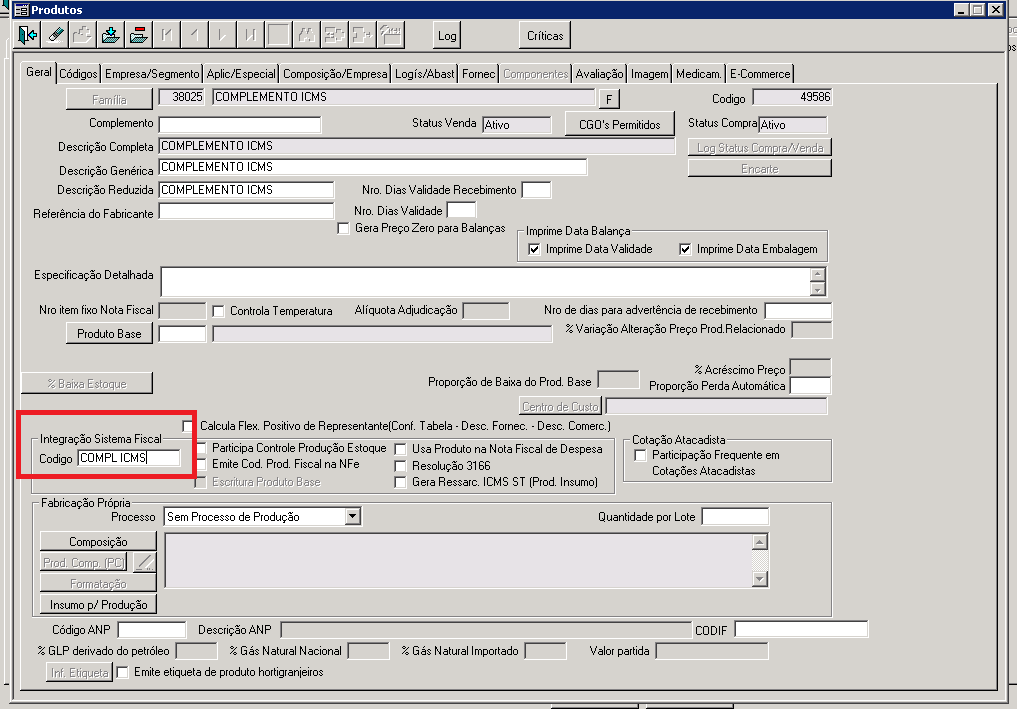
Task: Click the Código ANP input field
Action: [x=152, y=630]
